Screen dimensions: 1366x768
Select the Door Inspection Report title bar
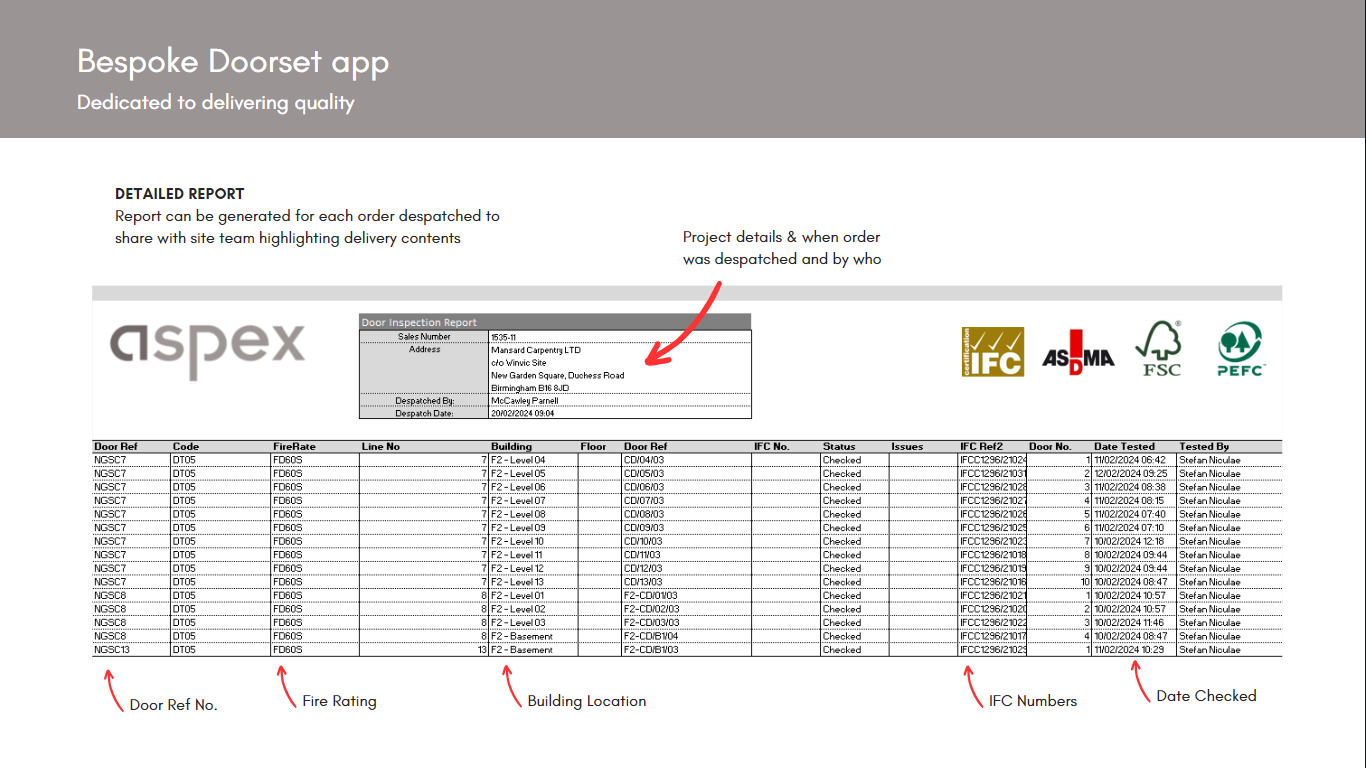(x=555, y=322)
